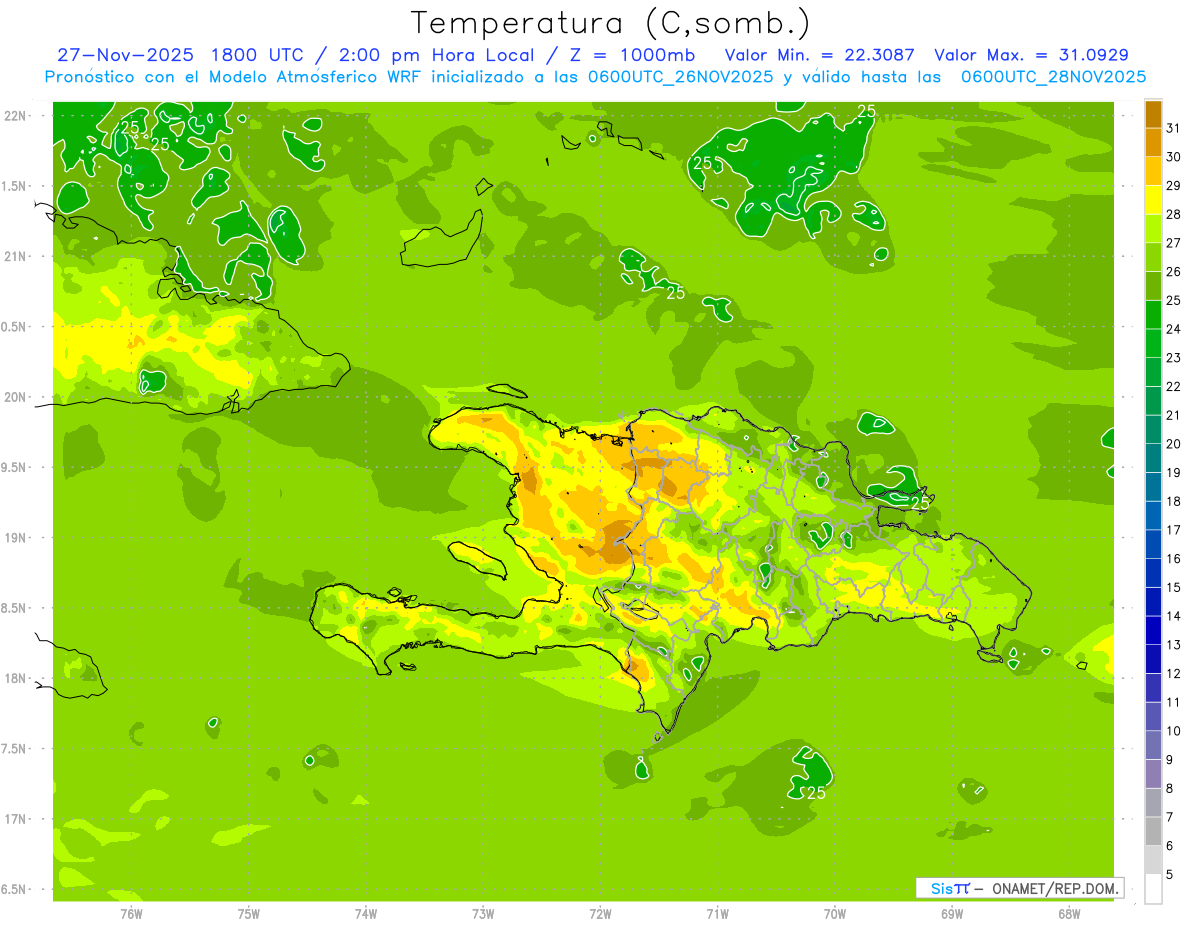Click the '22N' latitude label
Image resolution: width=1200 pixels, height=927 pixels.
[x=16, y=115]
